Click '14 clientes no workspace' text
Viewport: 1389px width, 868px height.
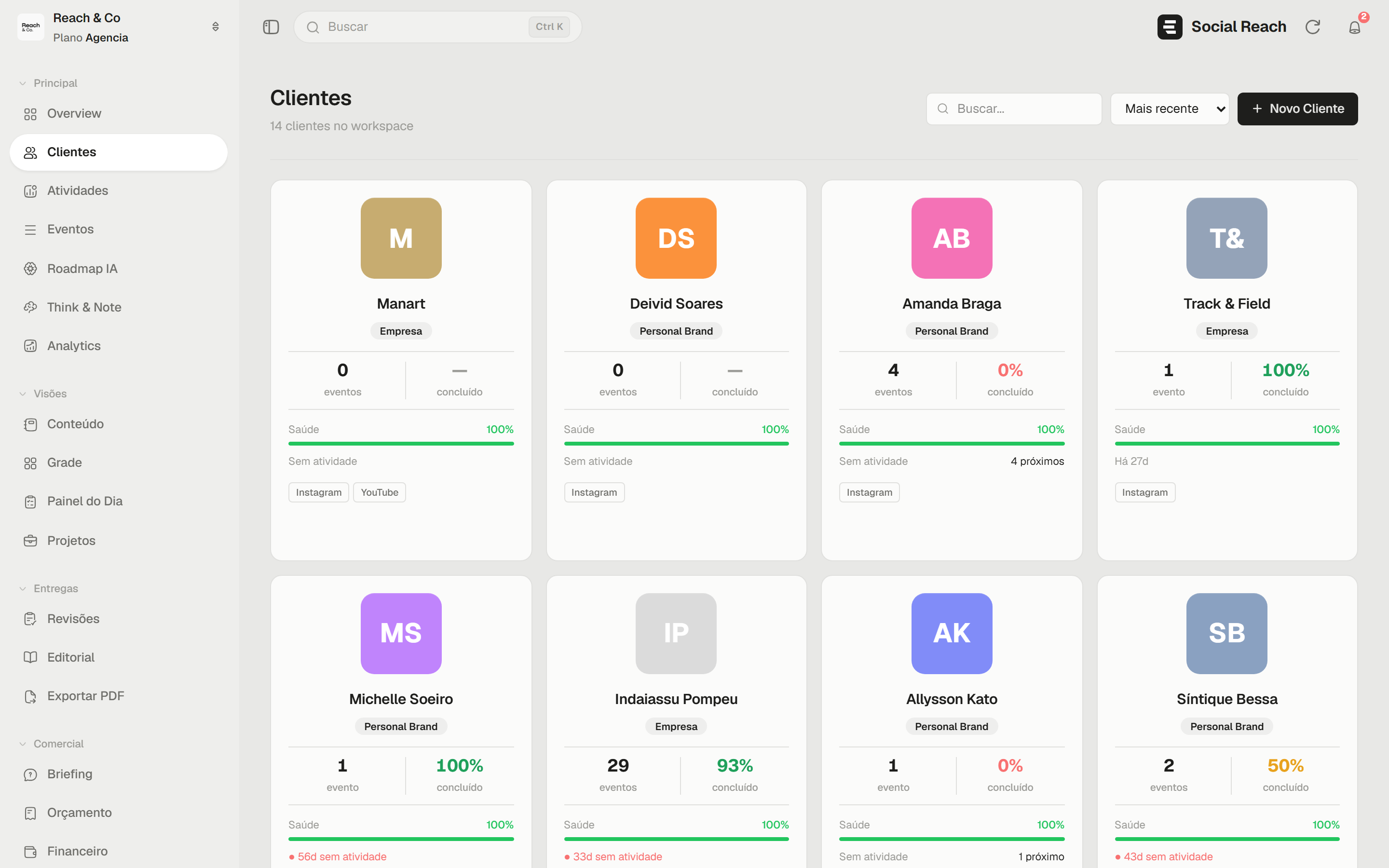tap(341, 126)
